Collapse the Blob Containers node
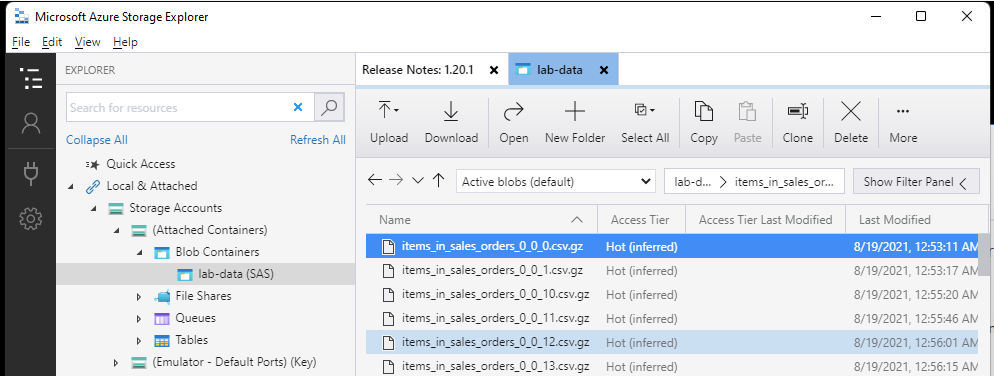The image size is (994, 376). point(139,252)
